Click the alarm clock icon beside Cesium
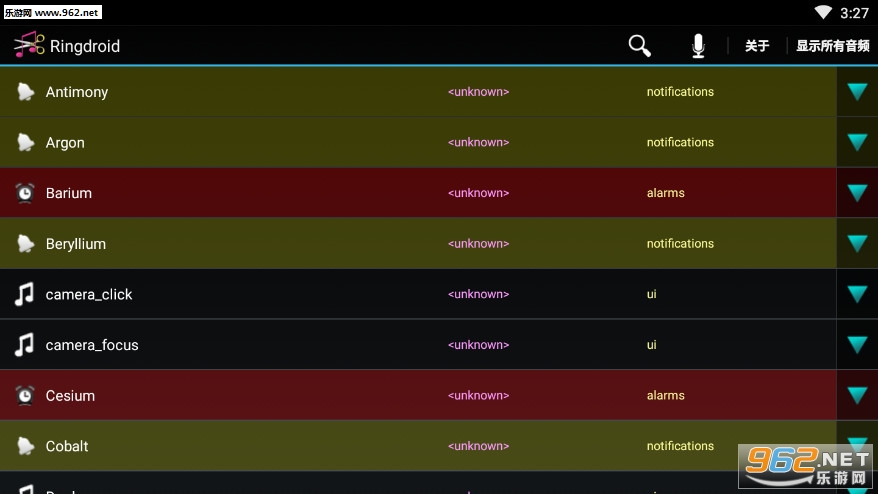 (25, 395)
